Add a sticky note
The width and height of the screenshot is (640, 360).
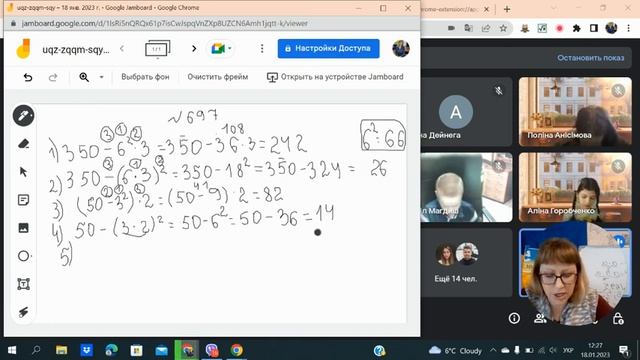(23, 200)
